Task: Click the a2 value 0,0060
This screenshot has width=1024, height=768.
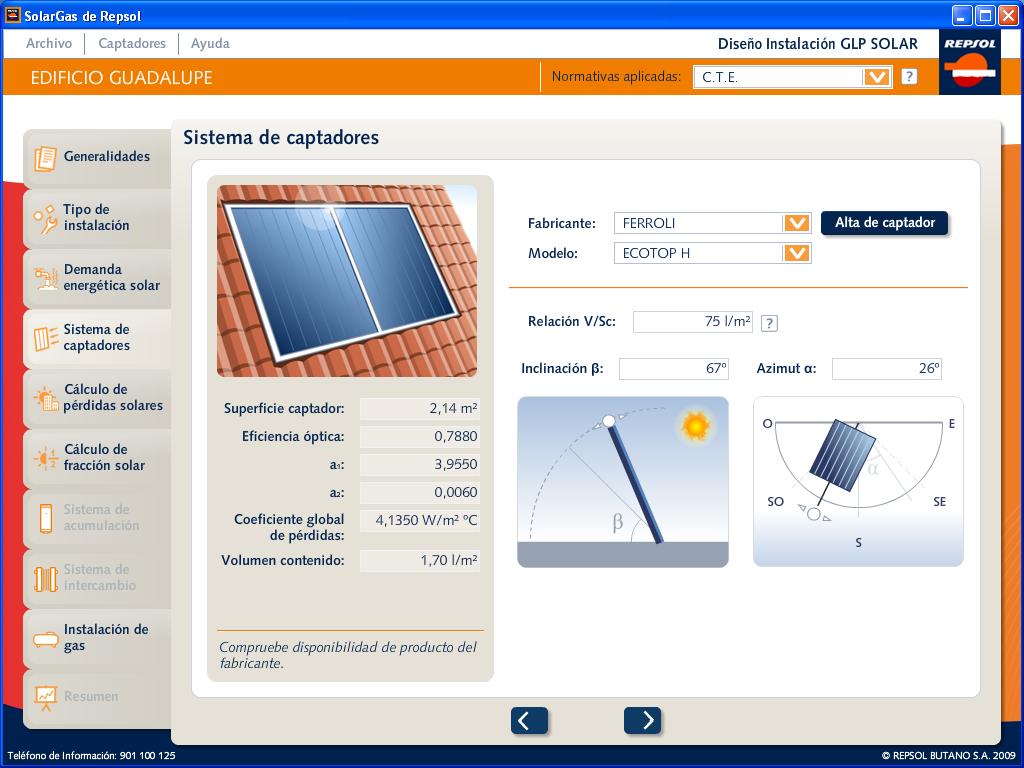Action: click(420, 493)
